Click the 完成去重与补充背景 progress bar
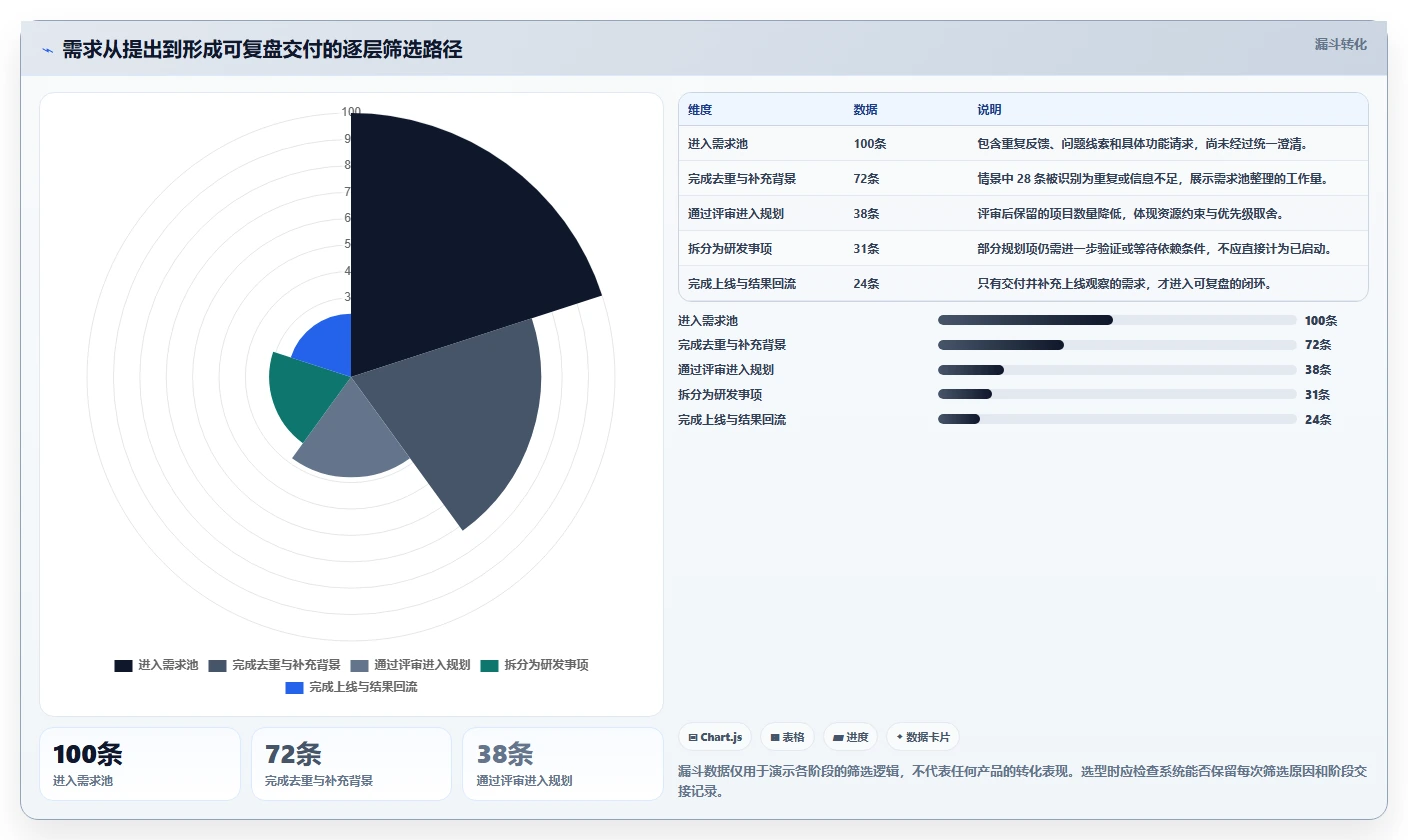This screenshot has width=1408, height=840. 1117,345
